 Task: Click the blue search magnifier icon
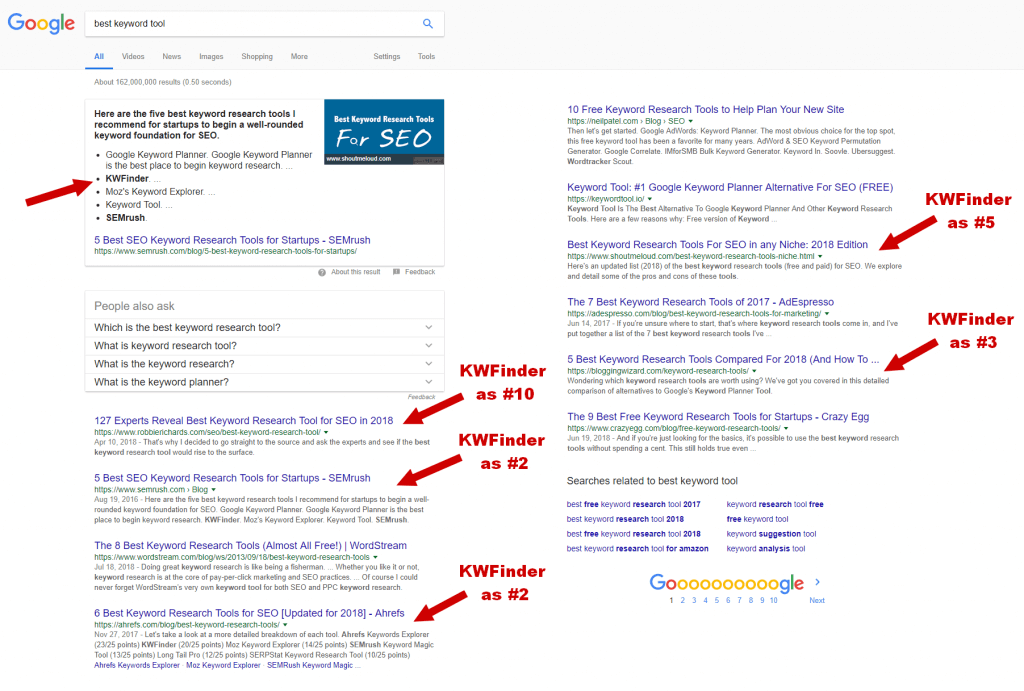[428, 23]
